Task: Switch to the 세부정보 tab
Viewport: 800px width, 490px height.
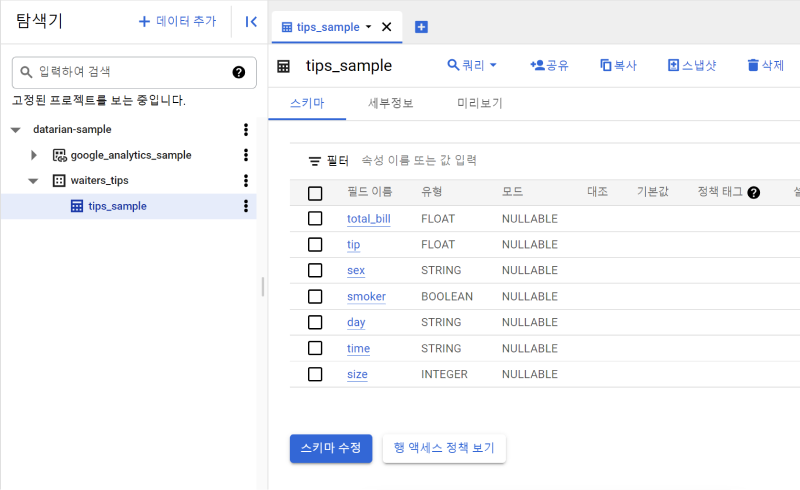Action: 391,104
